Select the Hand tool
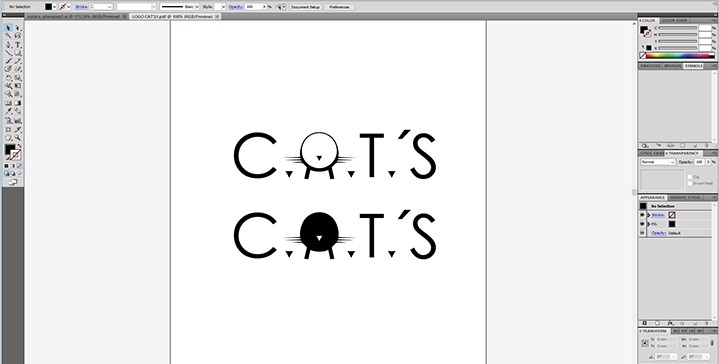 click(x=8, y=138)
